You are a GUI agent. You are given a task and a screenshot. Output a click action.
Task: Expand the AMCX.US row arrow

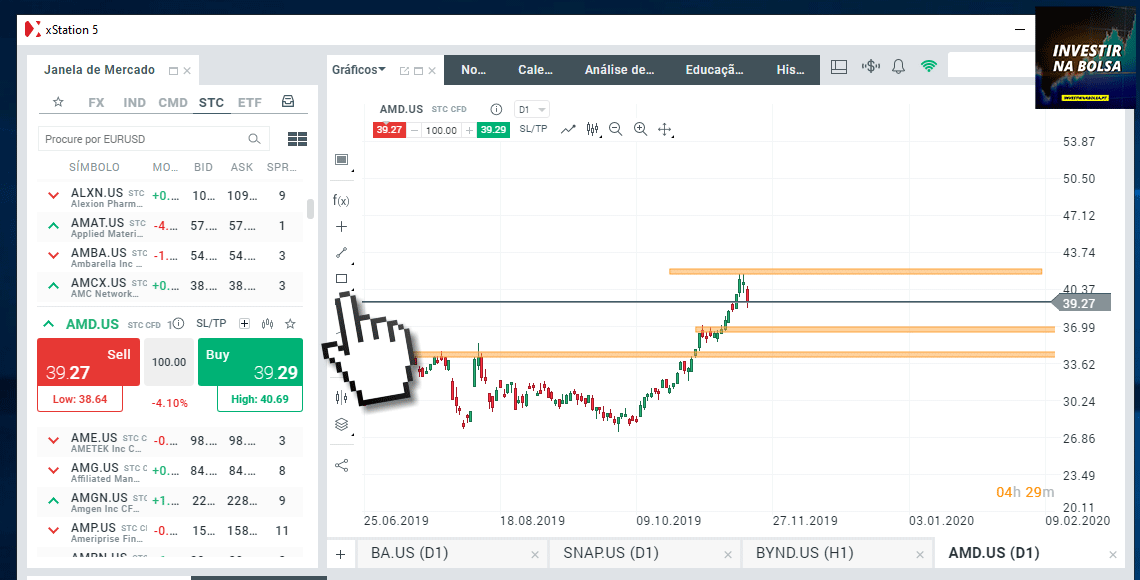click(x=53, y=286)
